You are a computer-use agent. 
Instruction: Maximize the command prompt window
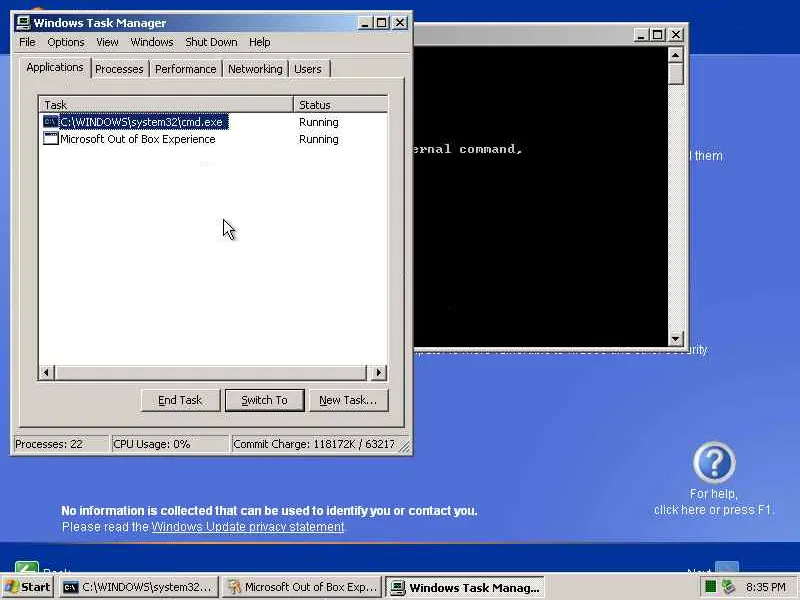[x=658, y=35]
